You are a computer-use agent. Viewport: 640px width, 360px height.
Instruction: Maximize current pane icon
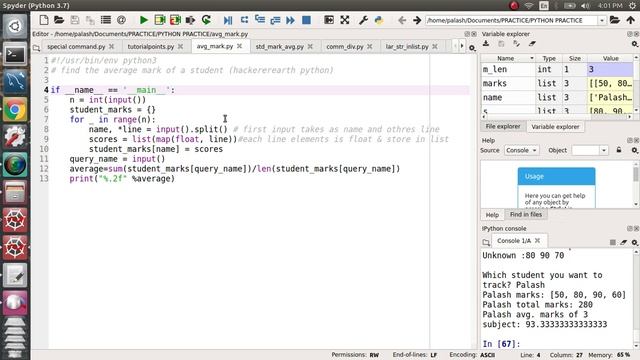click(x=329, y=20)
